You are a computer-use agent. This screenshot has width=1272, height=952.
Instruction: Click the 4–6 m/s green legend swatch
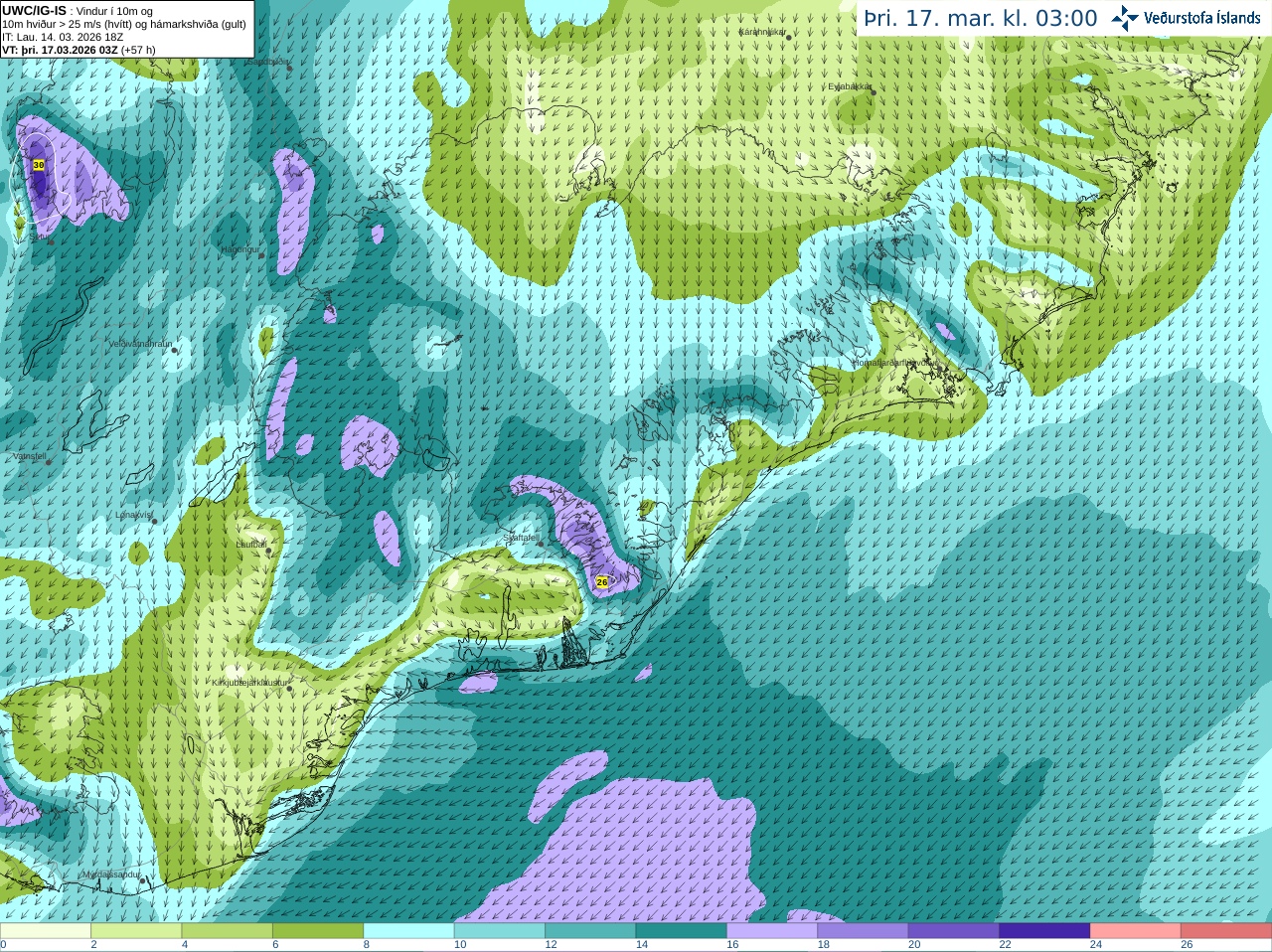tap(228, 931)
